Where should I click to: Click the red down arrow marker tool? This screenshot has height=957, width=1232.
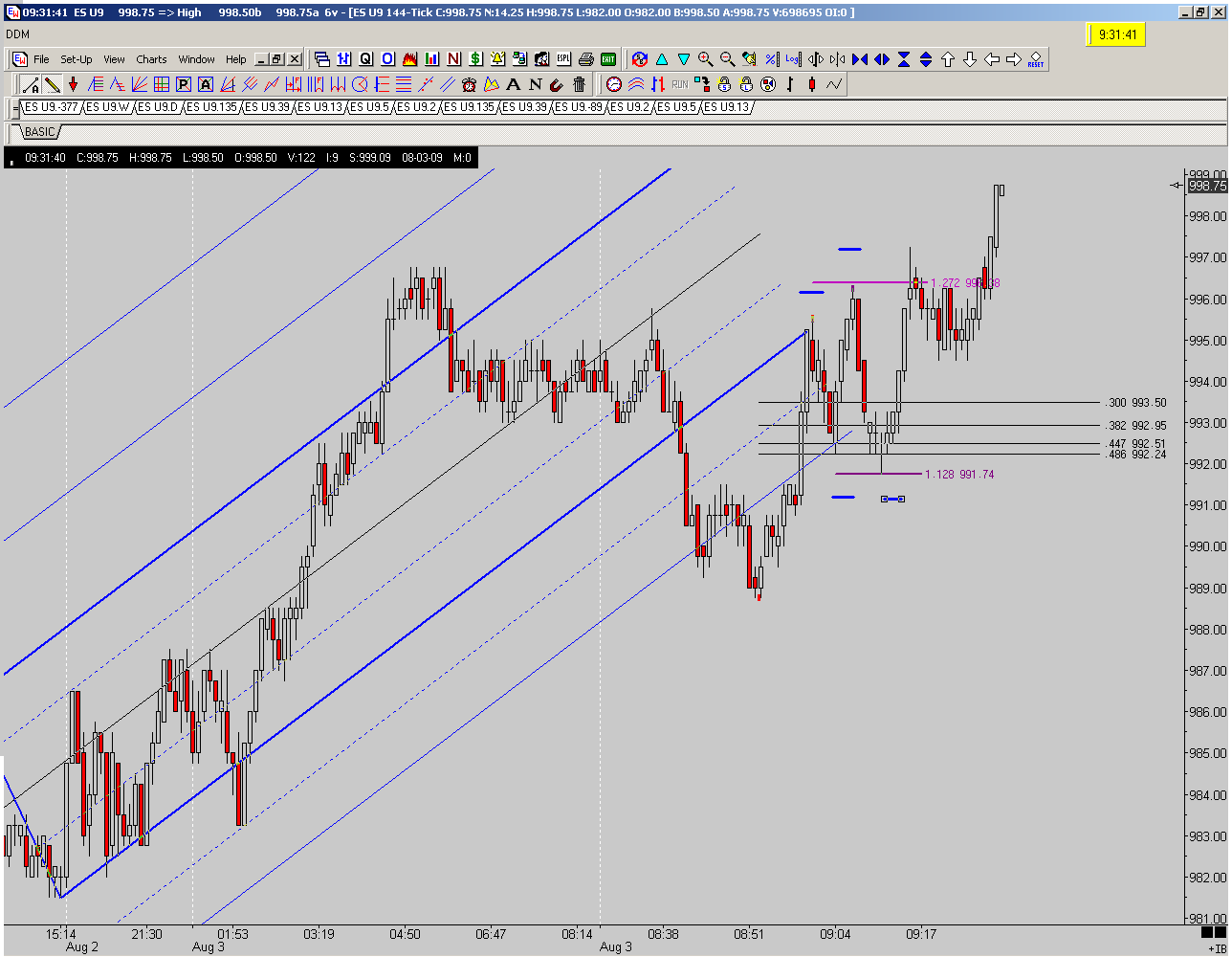(73, 84)
